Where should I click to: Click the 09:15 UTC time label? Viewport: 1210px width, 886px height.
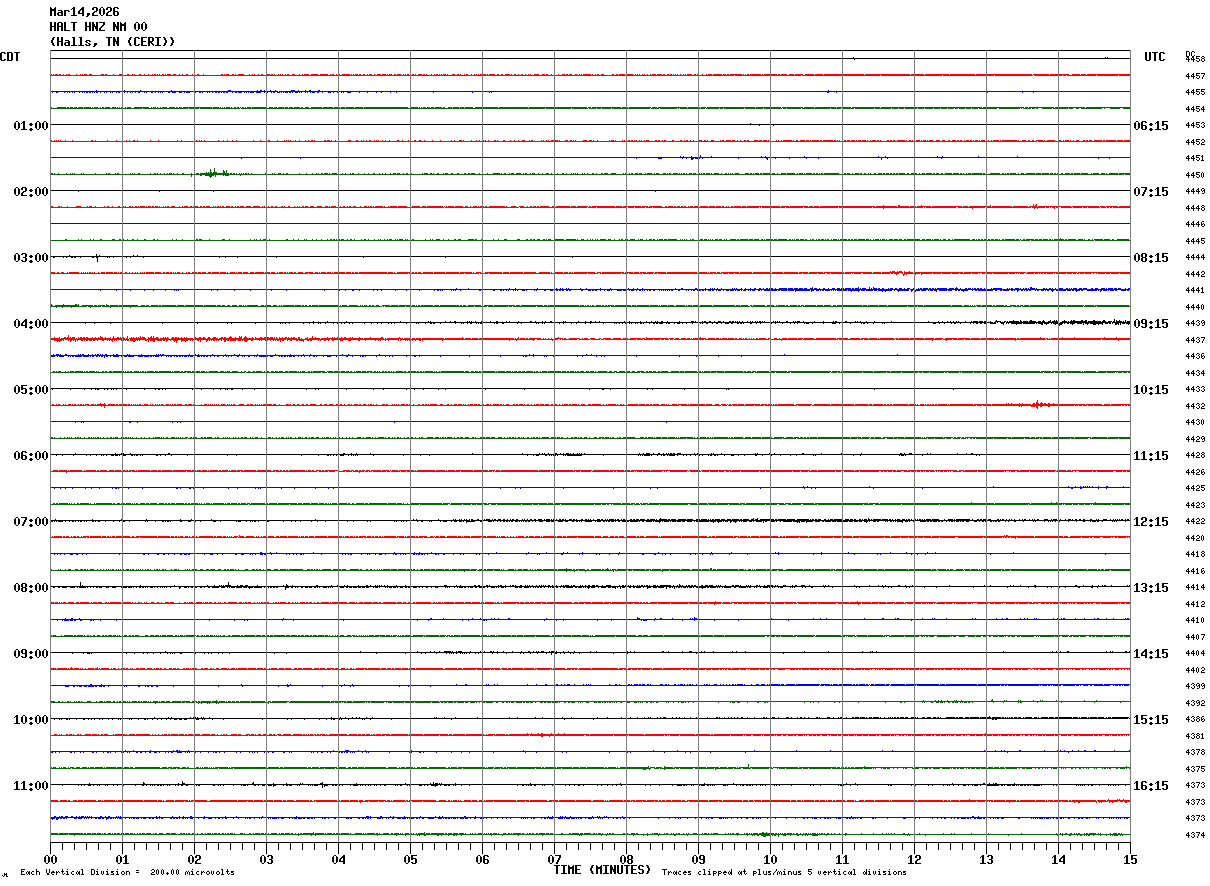point(1150,323)
